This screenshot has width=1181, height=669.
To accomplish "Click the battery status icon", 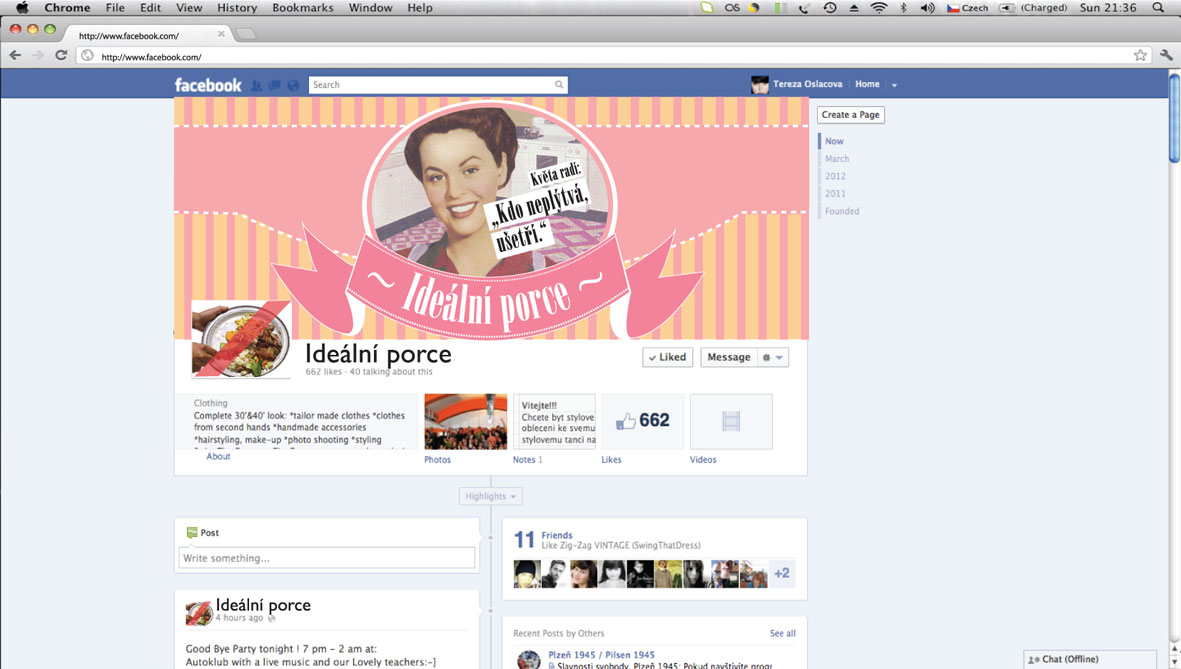I will [x=1007, y=8].
